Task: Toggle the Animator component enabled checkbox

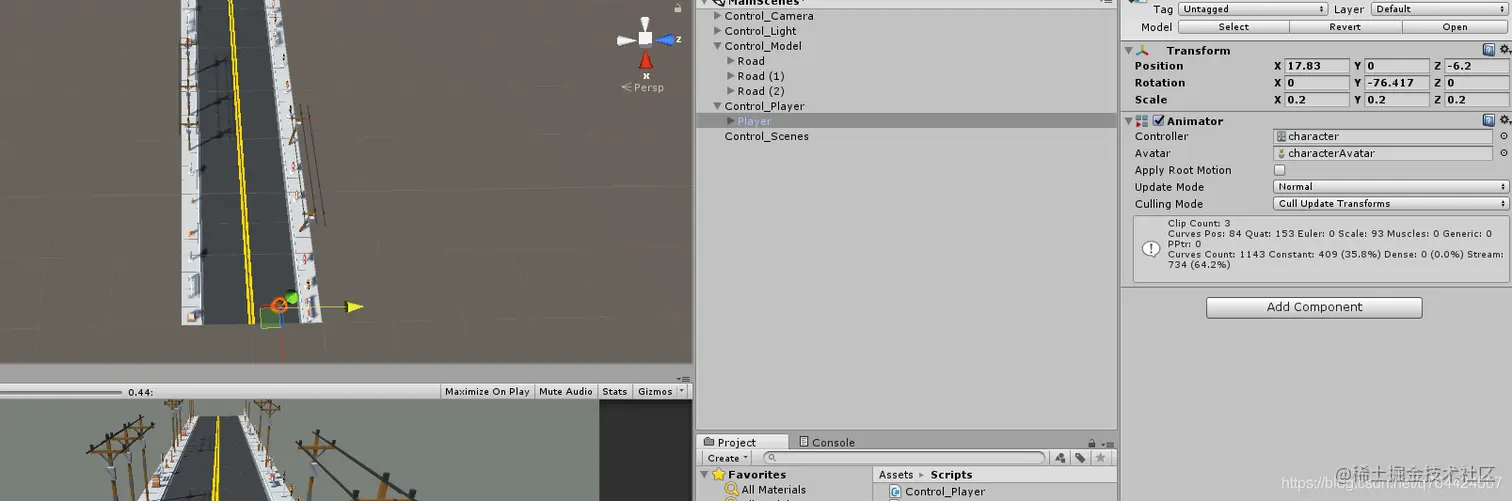Action: click(1159, 121)
